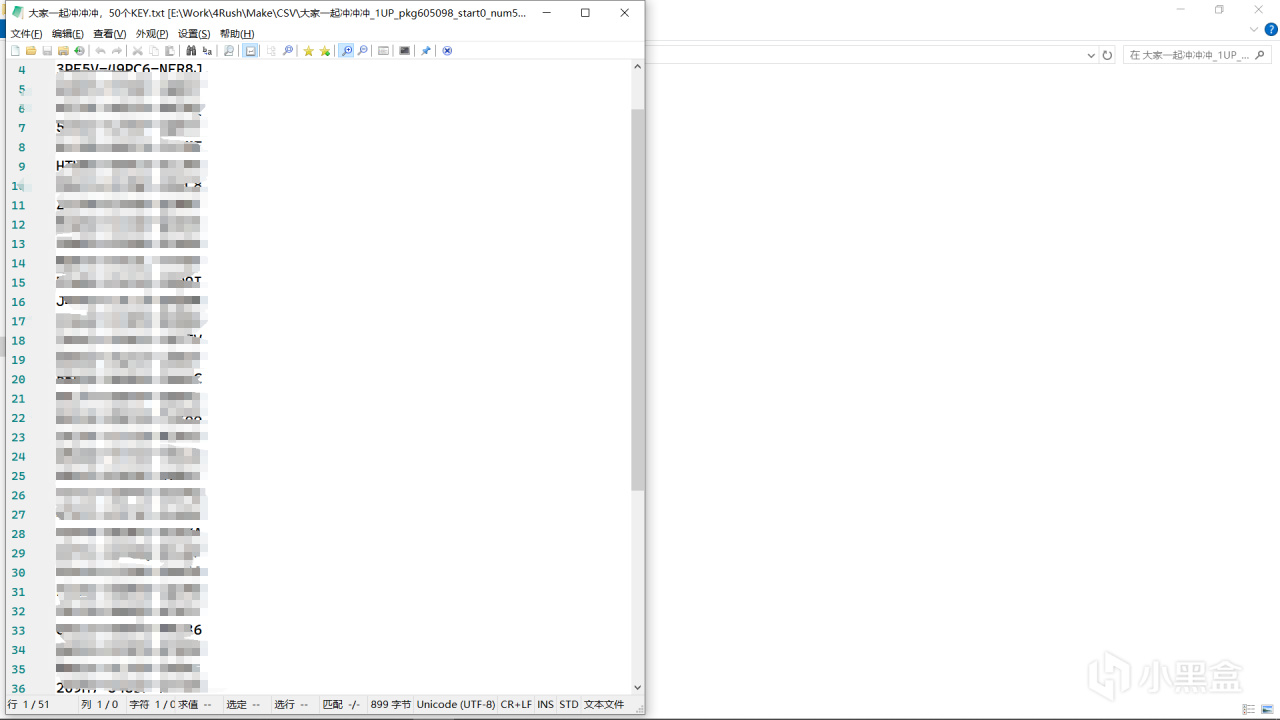Click 选行 -- in the status bar
This screenshot has height=720, width=1280.
(x=291, y=705)
